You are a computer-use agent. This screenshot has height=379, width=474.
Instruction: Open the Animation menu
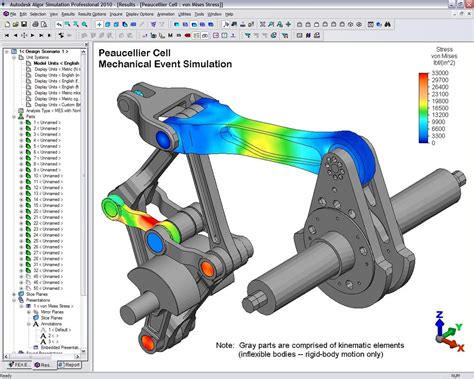coord(166,14)
